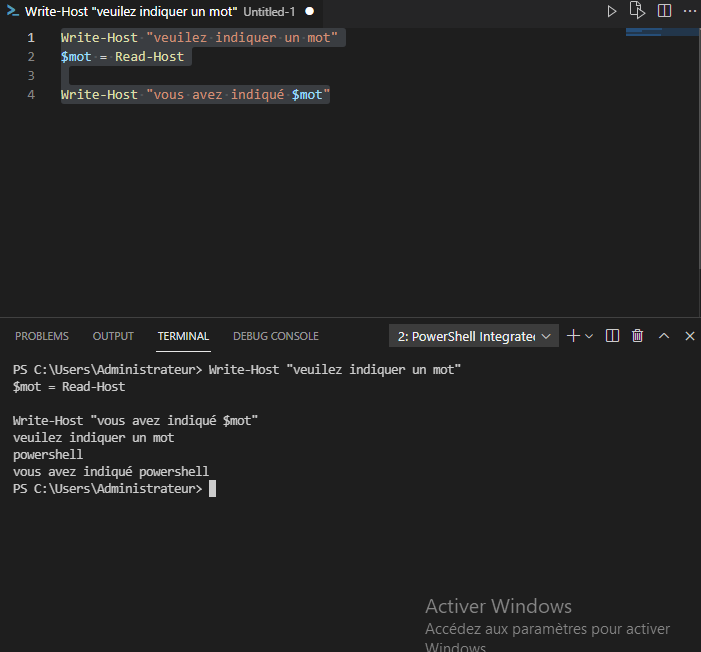Viewport: 701px width, 652px height.
Task: Kill the terminal with the trash icon
Action: (x=638, y=336)
